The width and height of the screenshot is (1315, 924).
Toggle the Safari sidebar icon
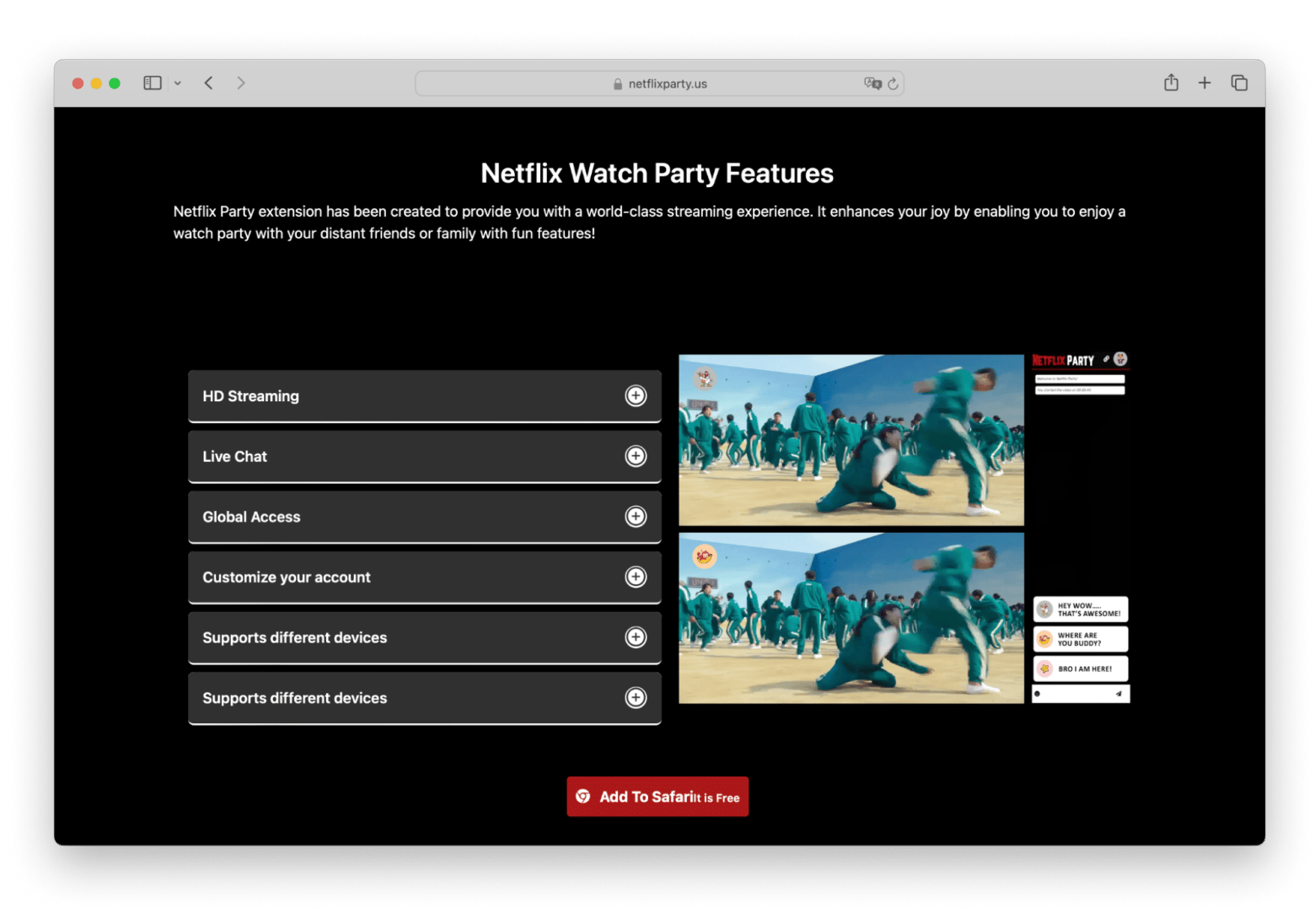click(152, 83)
